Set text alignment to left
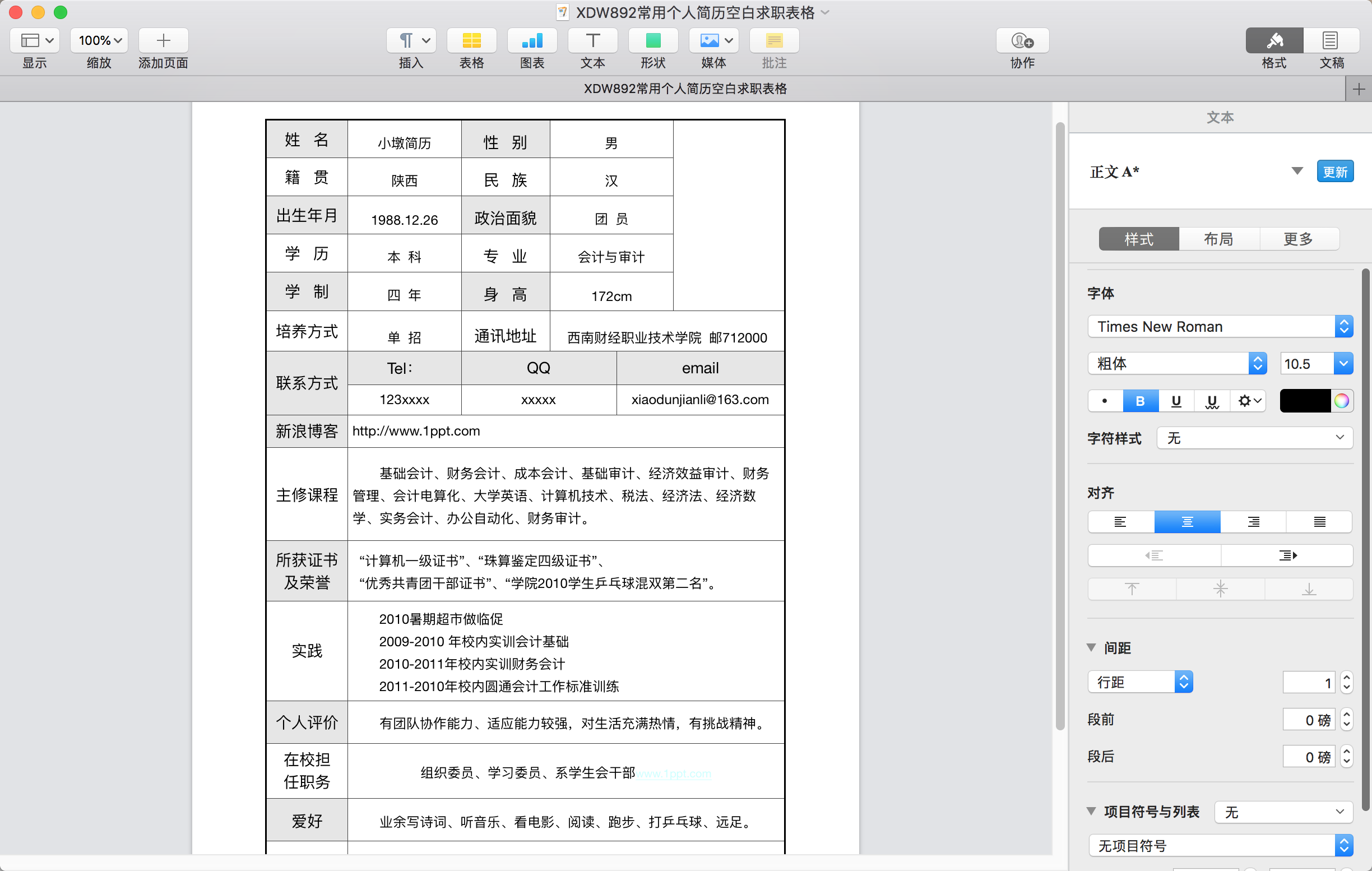 coord(1121,522)
